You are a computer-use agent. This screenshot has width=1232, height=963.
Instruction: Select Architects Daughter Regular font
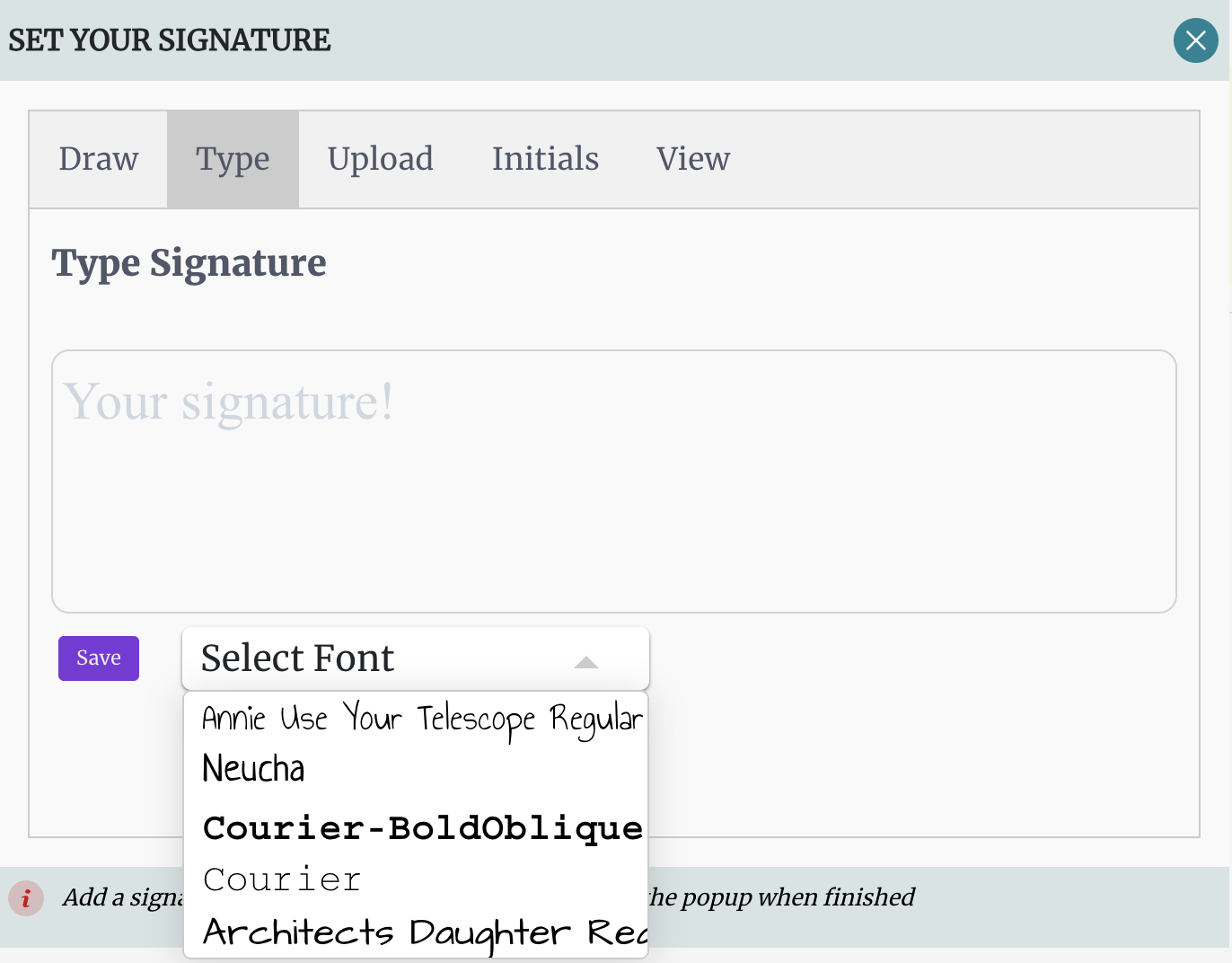click(x=416, y=932)
